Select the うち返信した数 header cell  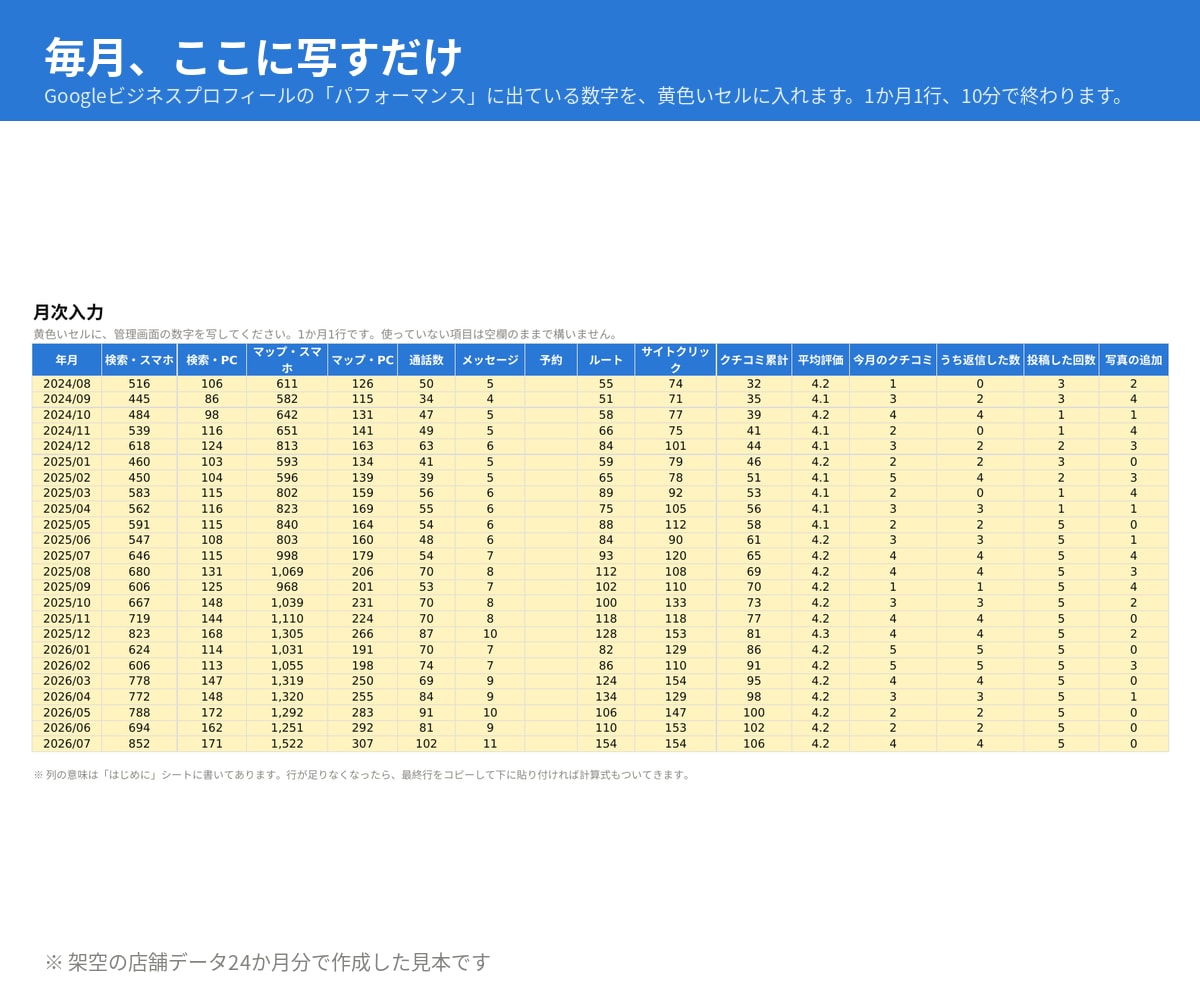pyautogui.click(x=980, y=360)
